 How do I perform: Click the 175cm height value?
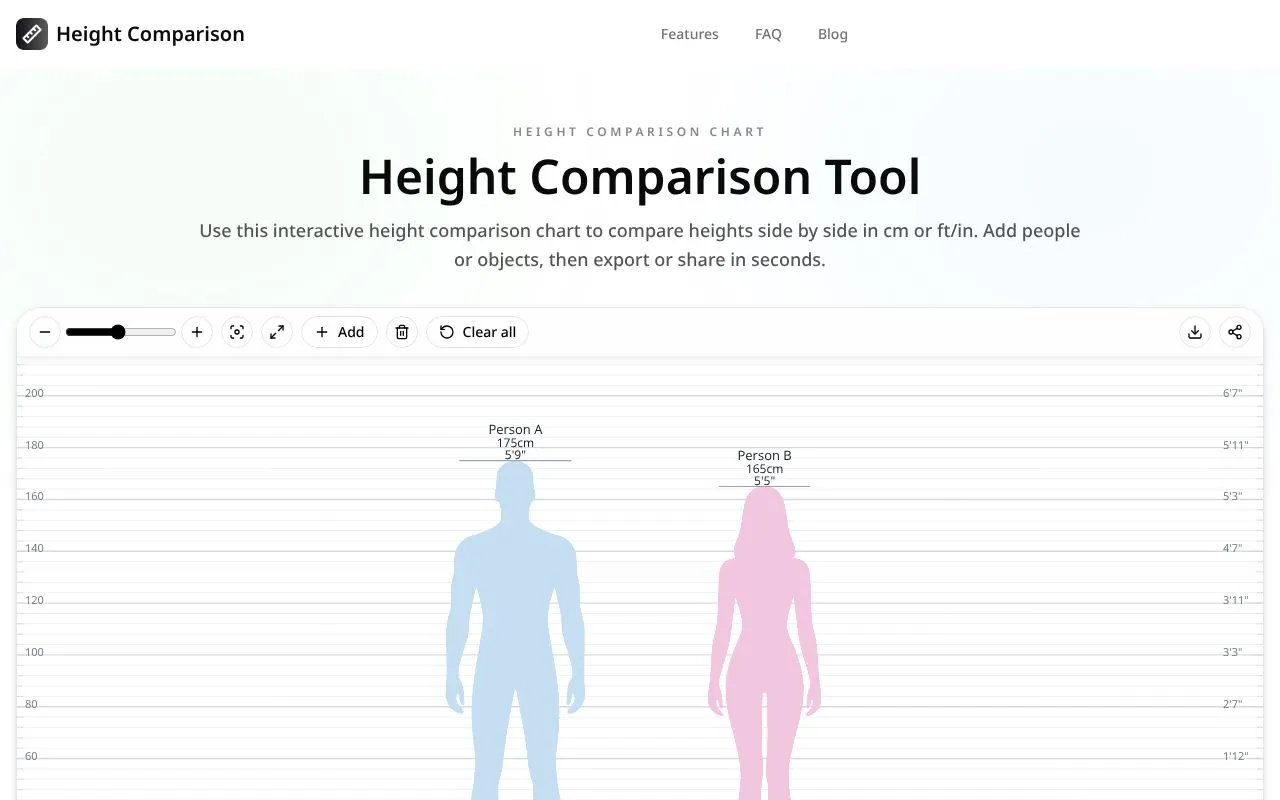[x=515, y=442]
